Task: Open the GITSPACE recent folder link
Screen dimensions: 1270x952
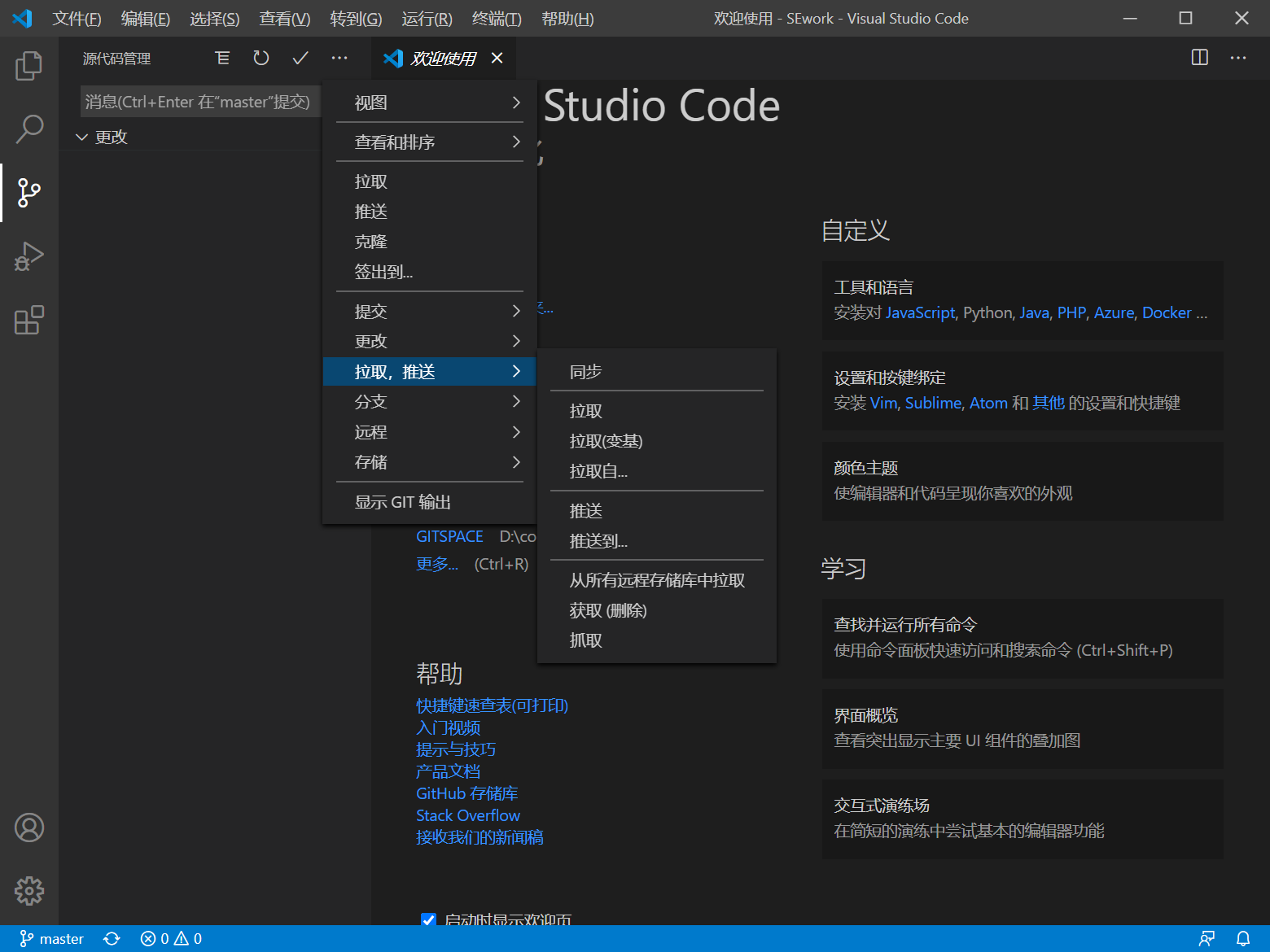Action: pos(449,536)
